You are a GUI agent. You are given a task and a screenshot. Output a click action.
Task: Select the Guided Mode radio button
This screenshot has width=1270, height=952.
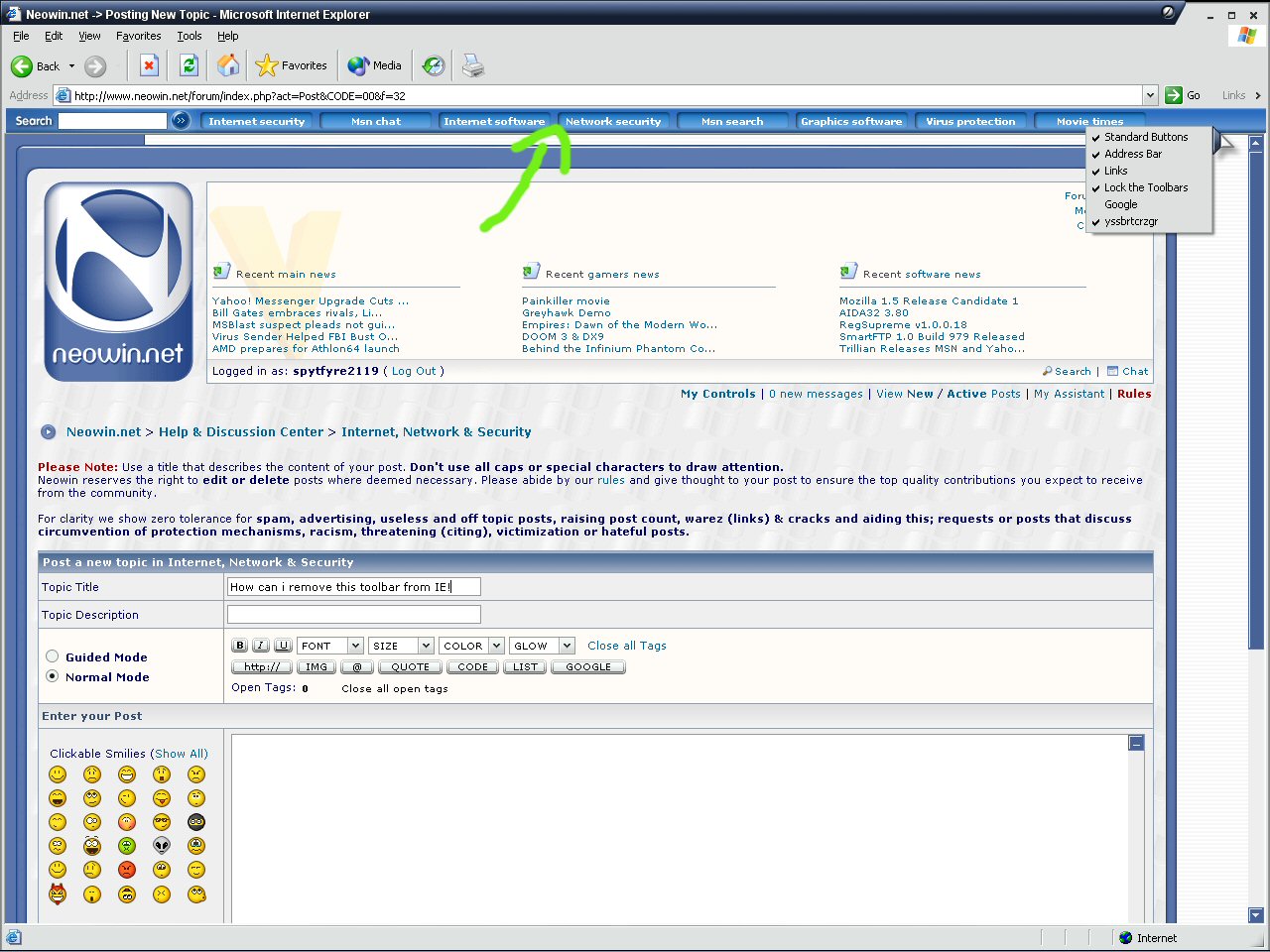tap(53, 656)
